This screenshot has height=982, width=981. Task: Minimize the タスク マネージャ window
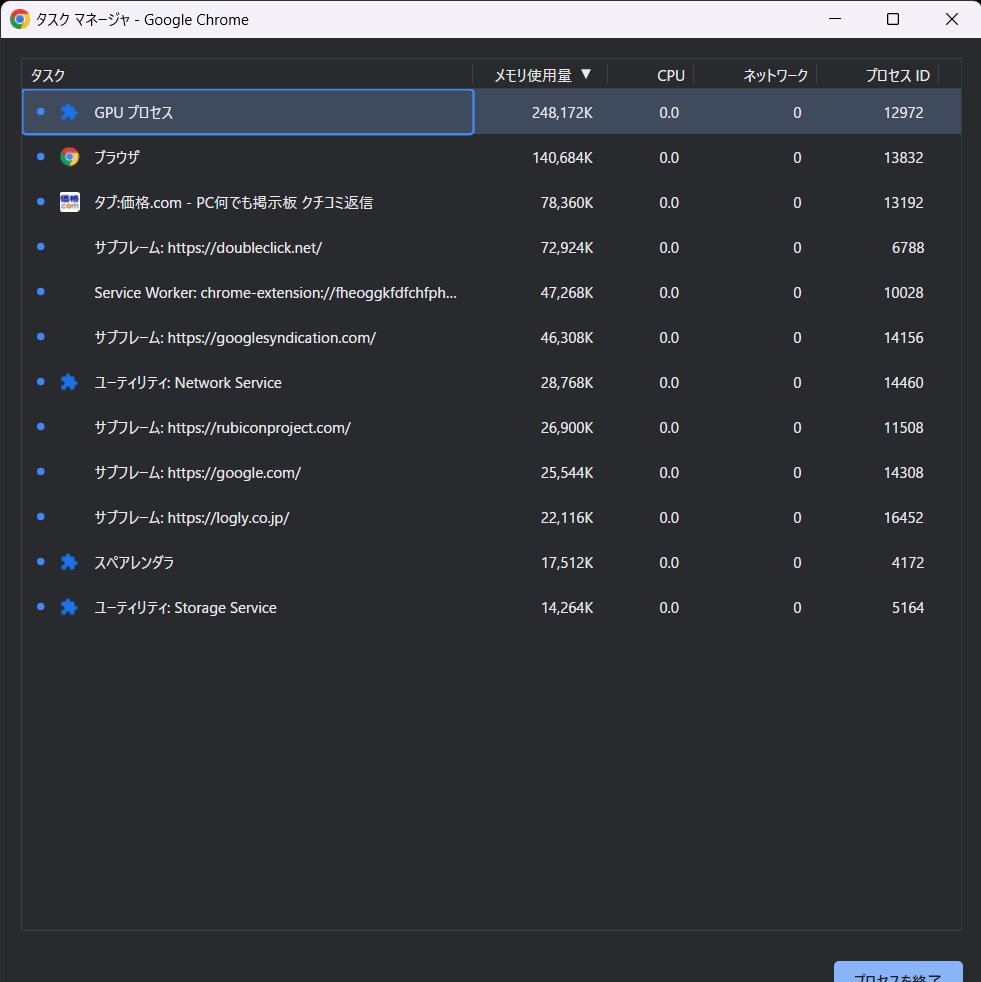(834, 19)
